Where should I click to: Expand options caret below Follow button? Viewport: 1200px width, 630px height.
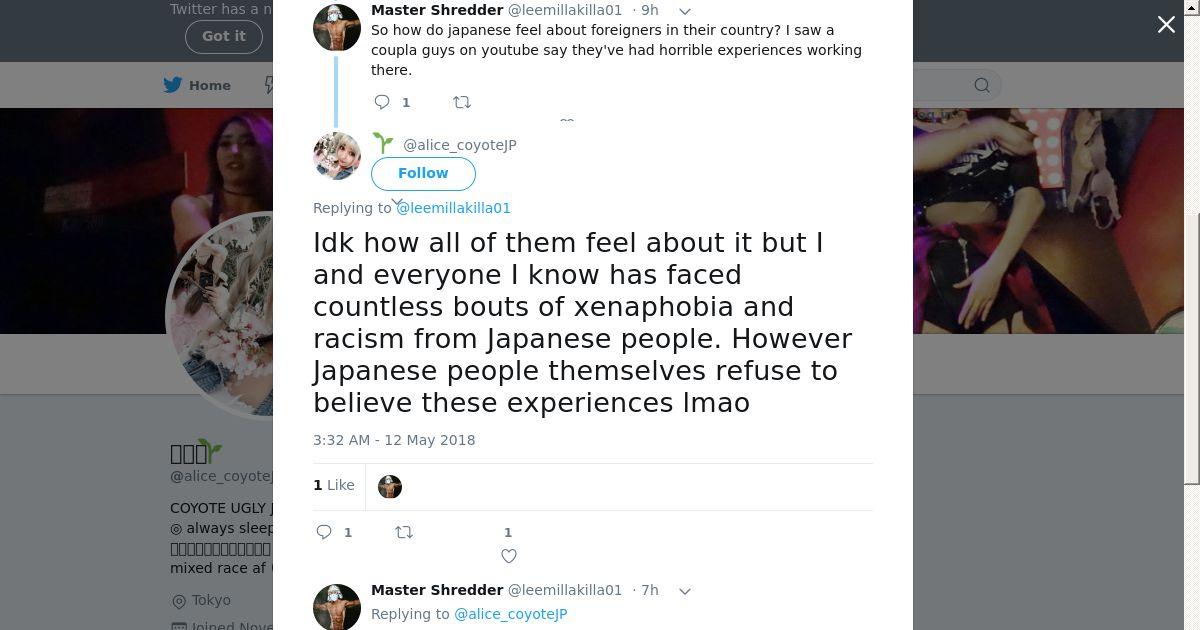click(x=397, y=203)
